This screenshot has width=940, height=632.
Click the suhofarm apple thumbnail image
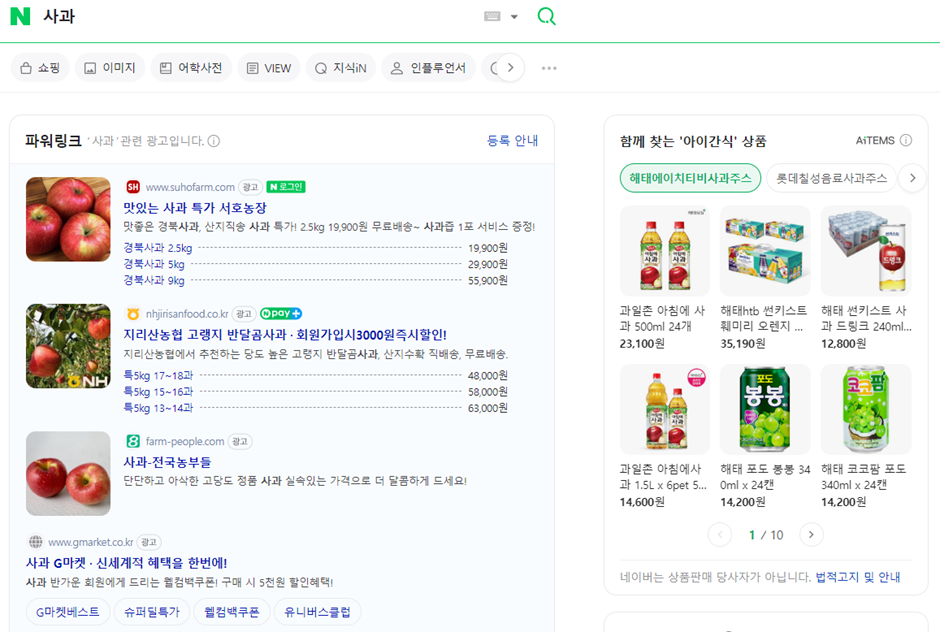pyautogui.click(x=68, y=219)
